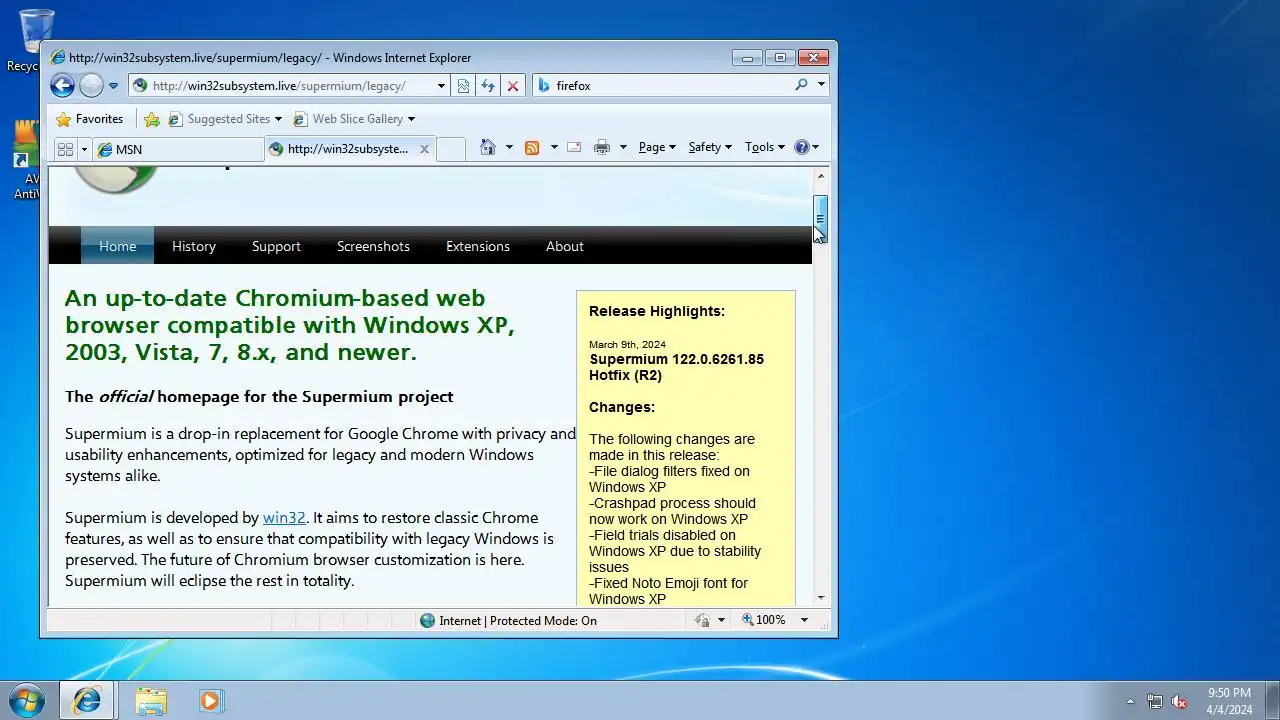Open the Help question mark menu
The image size is (1280, 720).
tap(806, 147)
